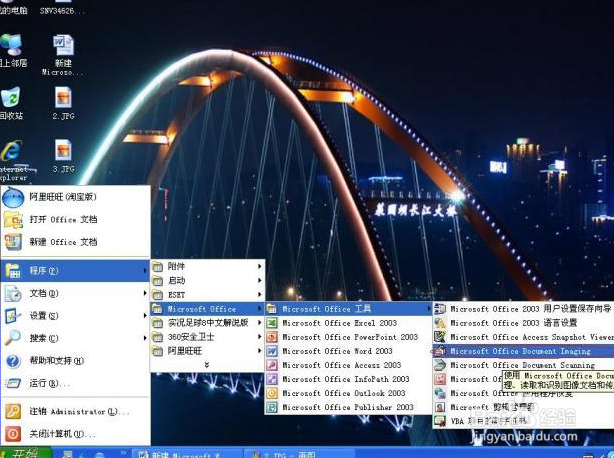Click the taskbar quick launch chevron
The width and height of the screenshot is (614, 458).
pyautogui.click(x=124, y=453)
